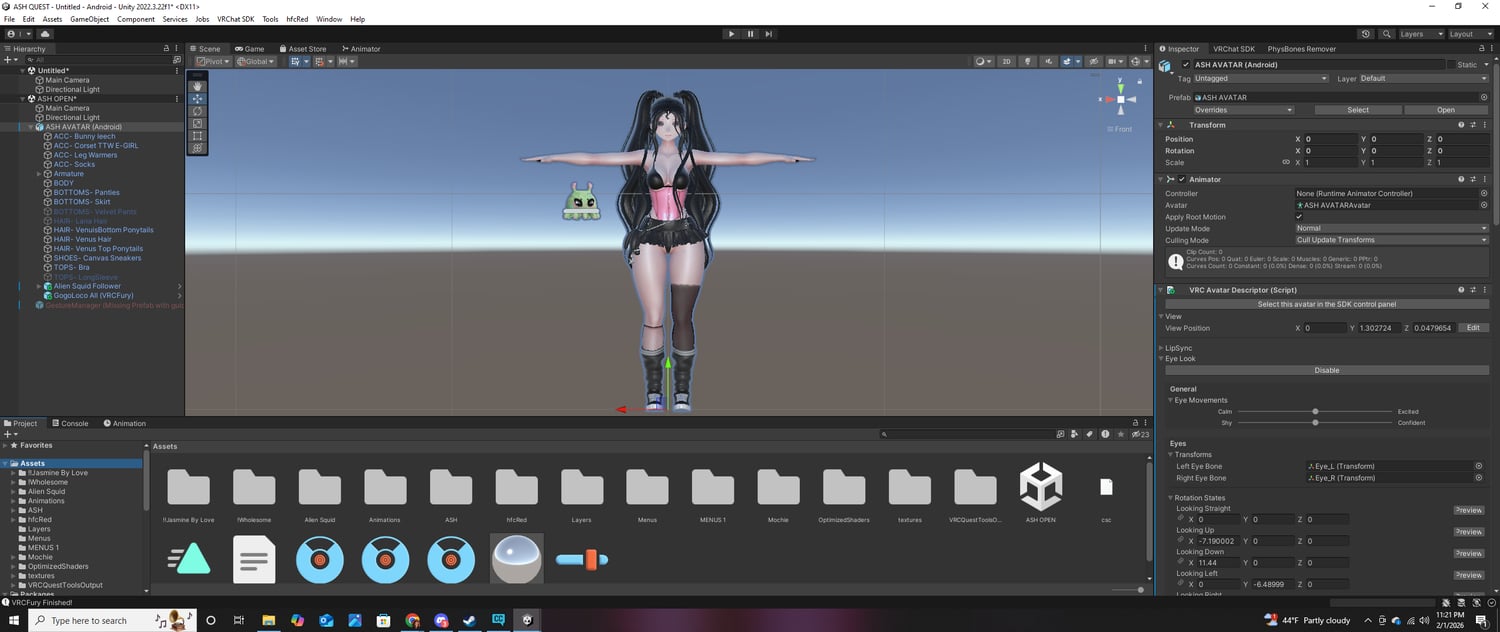Screen dimensions: 1500x632
Task: Click the Pause button
Action: pyautogui.click(x=750, y=34)
